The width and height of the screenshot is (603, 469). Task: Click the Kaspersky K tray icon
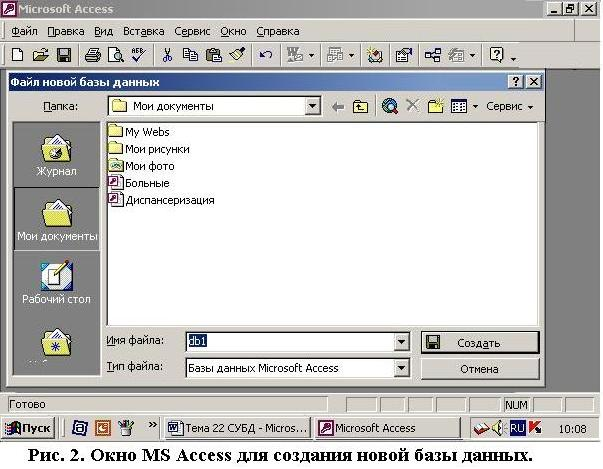click(x=535, y=428)
